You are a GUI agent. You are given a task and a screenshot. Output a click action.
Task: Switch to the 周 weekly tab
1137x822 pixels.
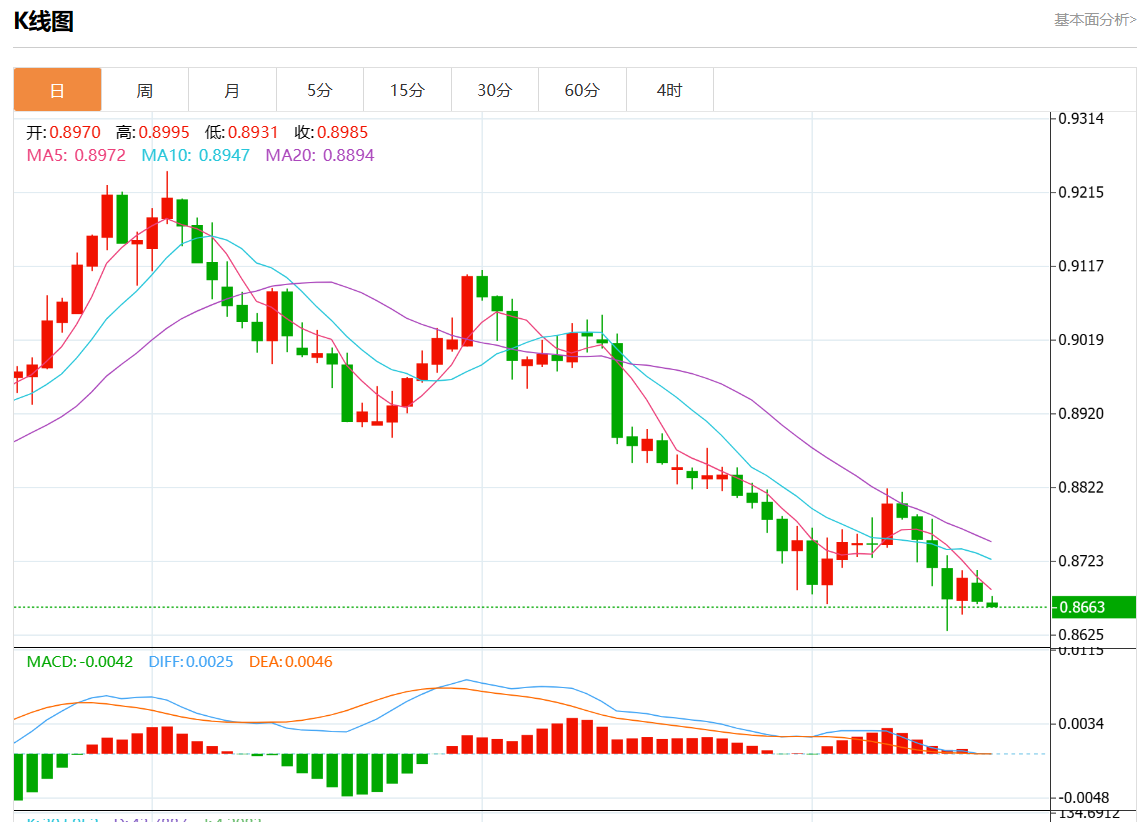pos(145,90)
